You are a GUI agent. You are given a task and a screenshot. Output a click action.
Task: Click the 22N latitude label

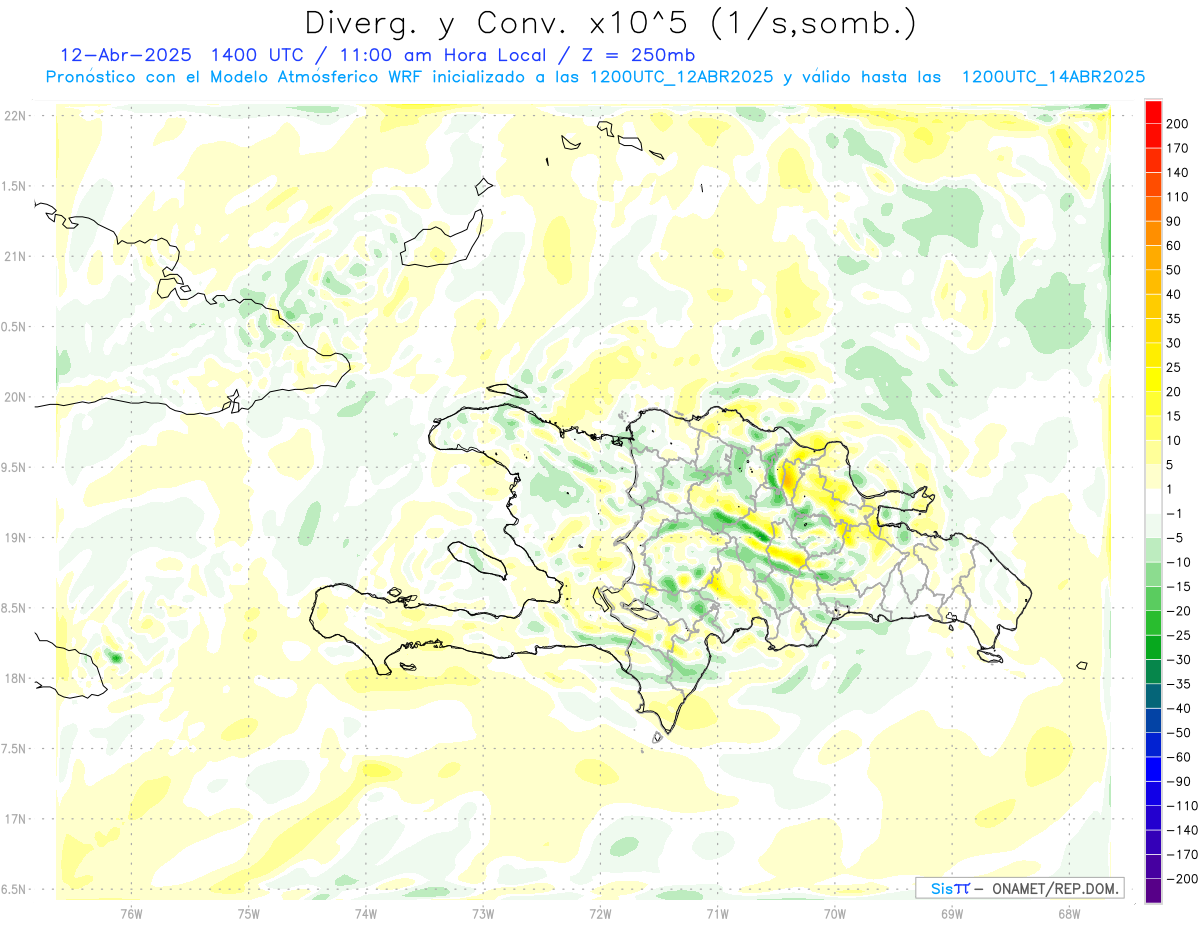pos(15,116)
